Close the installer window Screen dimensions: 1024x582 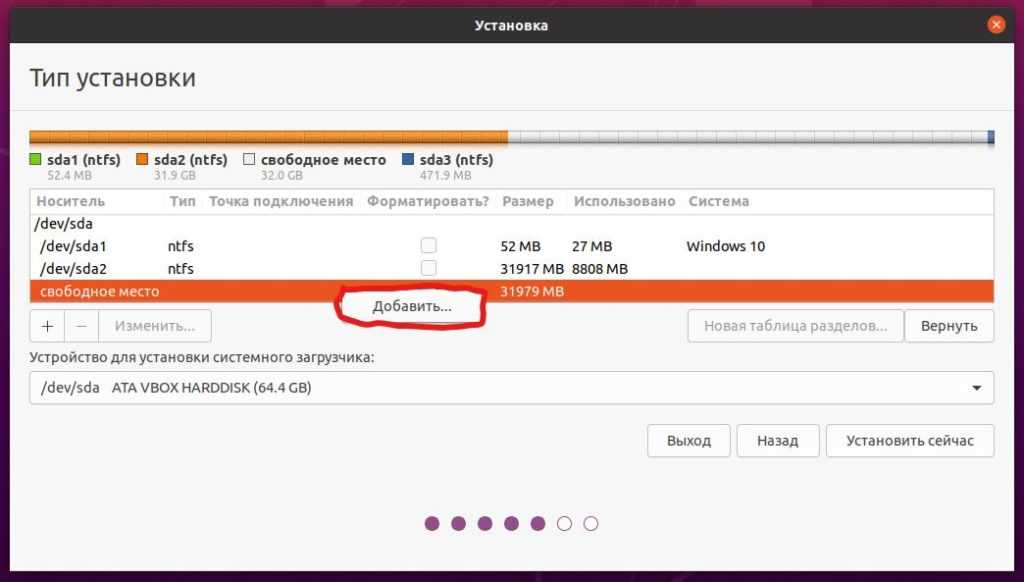click(995, 25)
